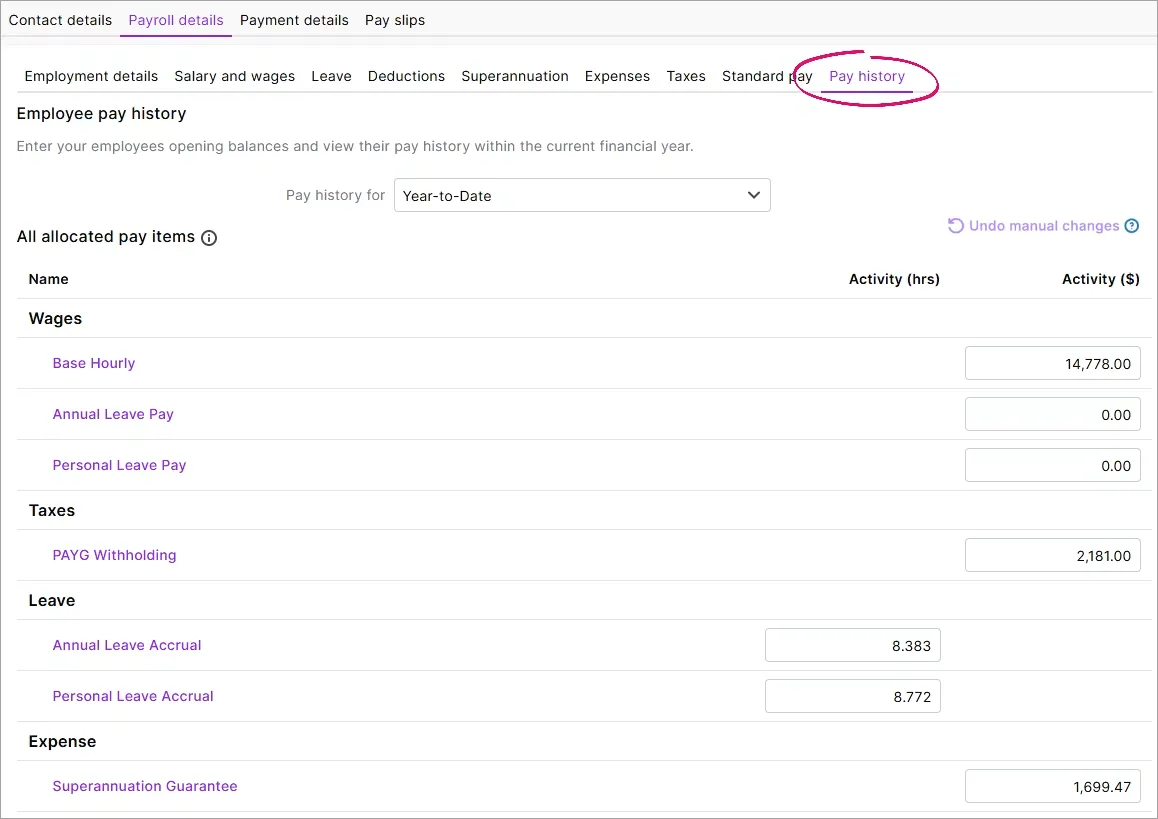1158x819 pixels.
Task: Select the Payroll details tab
Action: click(x=176, y=20)
